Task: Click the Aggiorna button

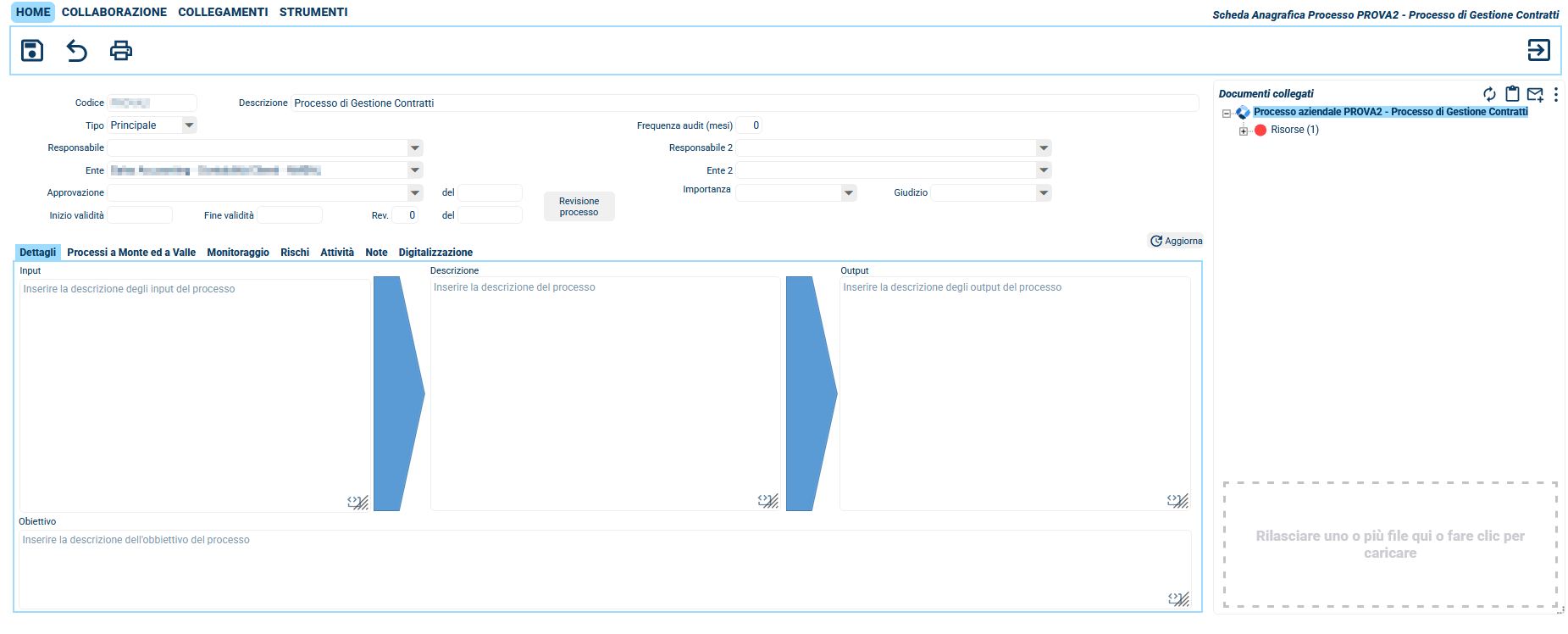Action: click(1176, 242)
